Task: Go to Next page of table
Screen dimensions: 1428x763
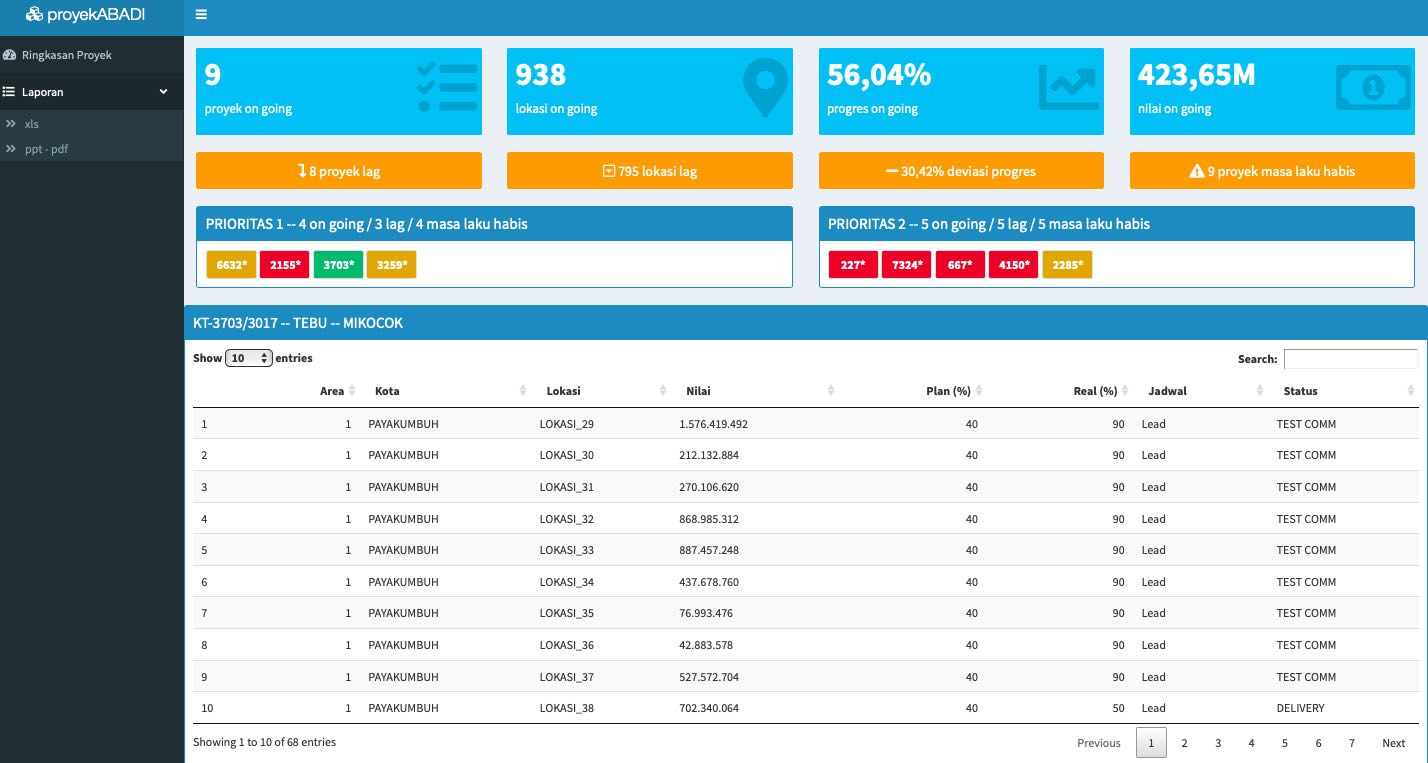Action: pyautogui.click(x=1393, y=743)
